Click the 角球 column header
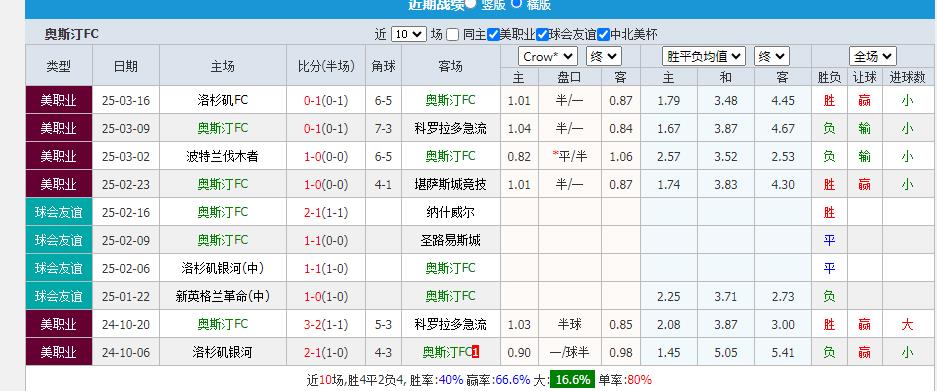Viewport: 937px width, 391px height. tap(383, 66)
